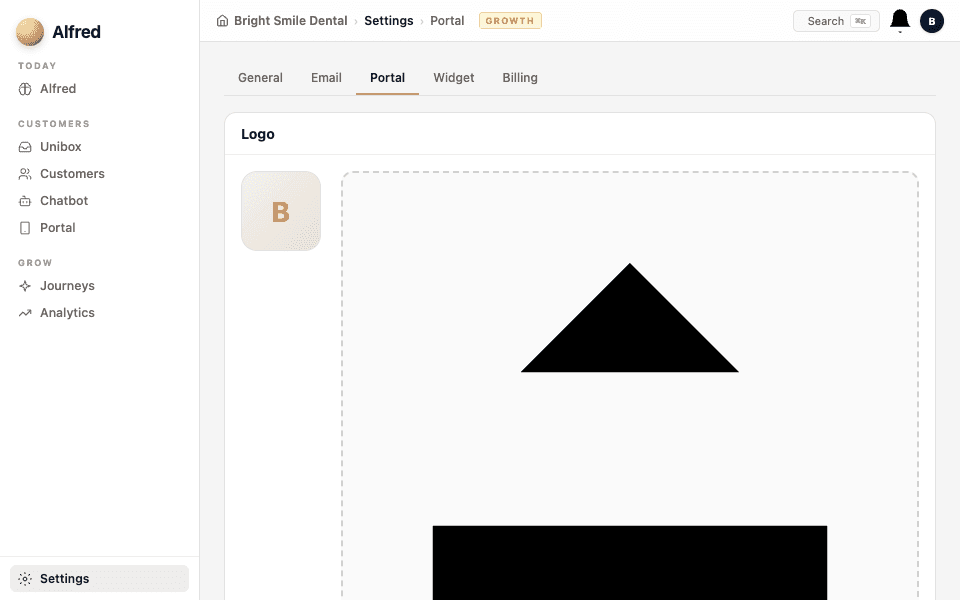Open Analytics in sidebar

pos(99,313)
